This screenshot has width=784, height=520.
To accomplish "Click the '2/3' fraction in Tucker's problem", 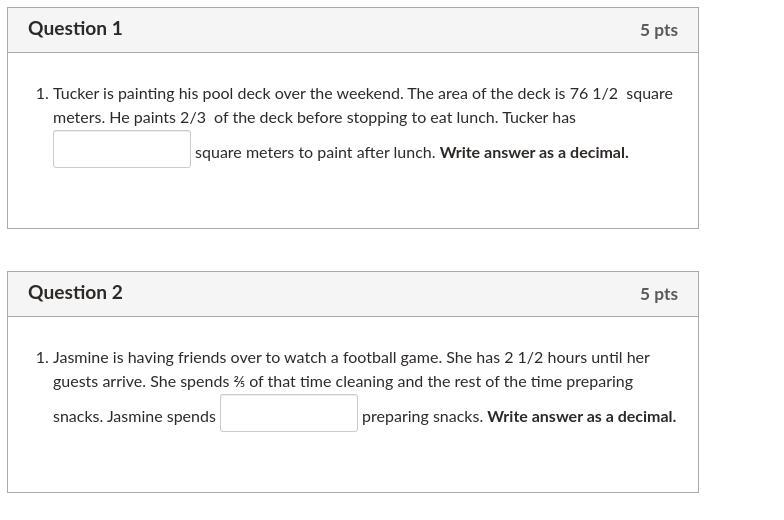I will pos(193,118).
